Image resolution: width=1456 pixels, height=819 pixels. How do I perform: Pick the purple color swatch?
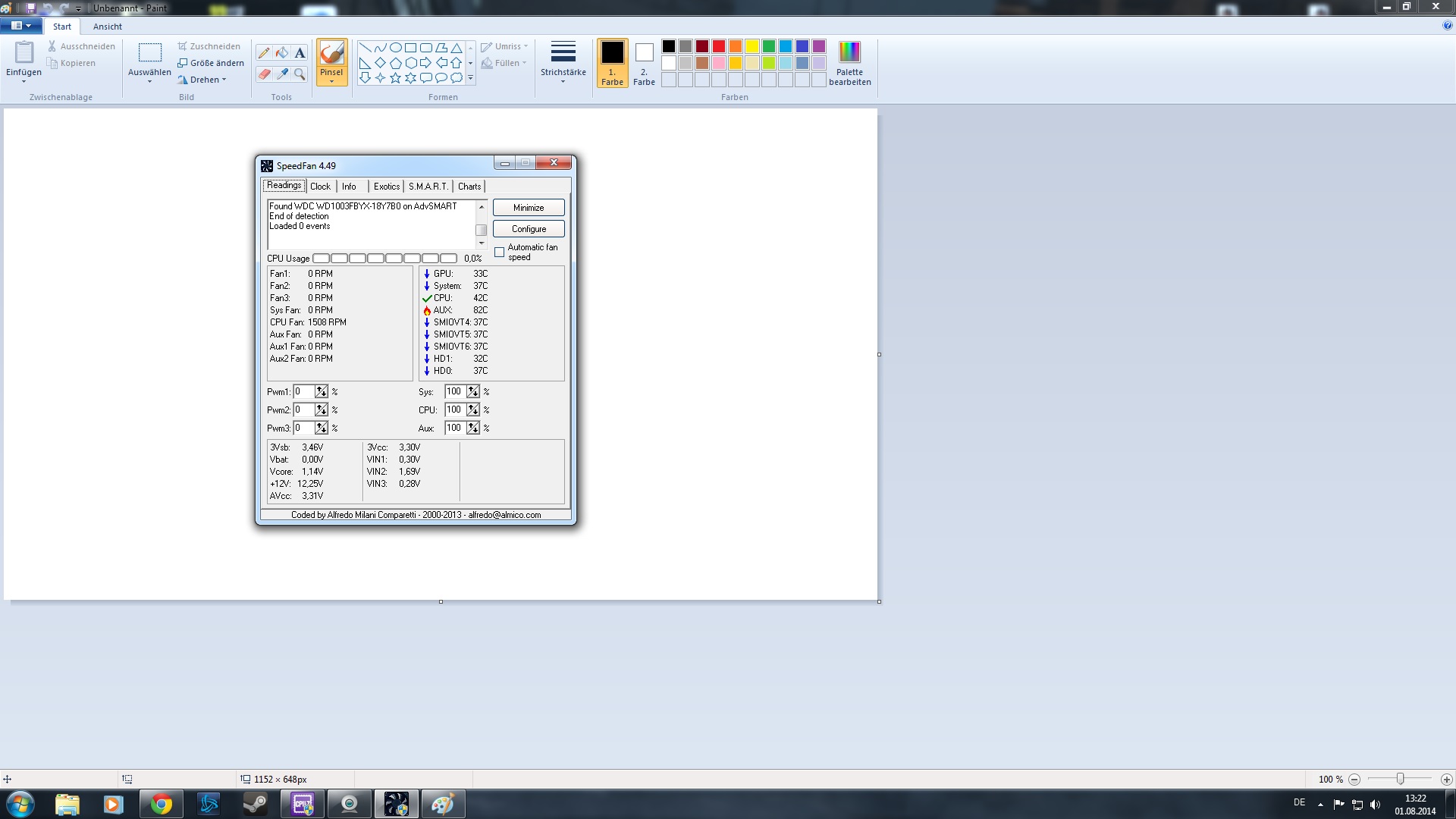coord(819,46)
